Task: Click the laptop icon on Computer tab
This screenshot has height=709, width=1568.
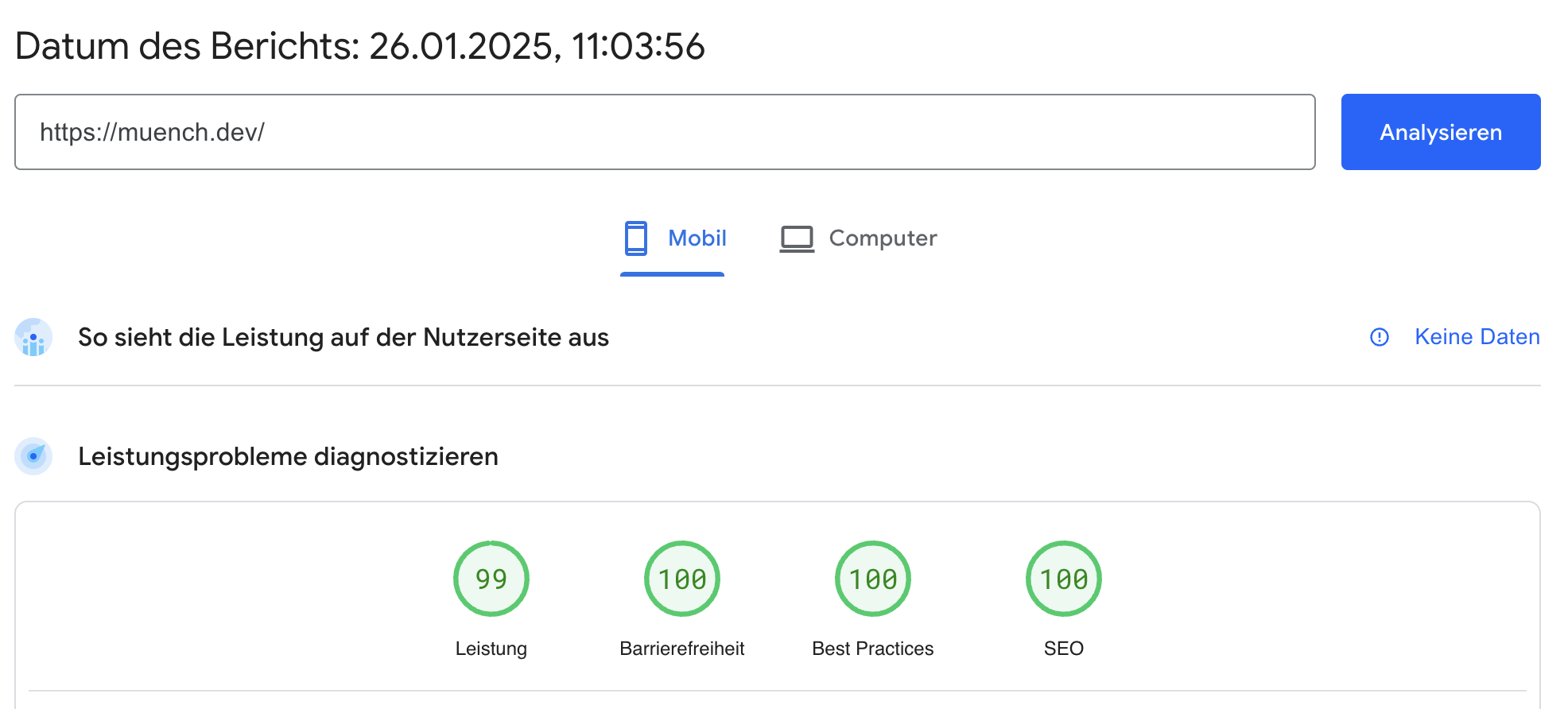Action: coord(797,239)
